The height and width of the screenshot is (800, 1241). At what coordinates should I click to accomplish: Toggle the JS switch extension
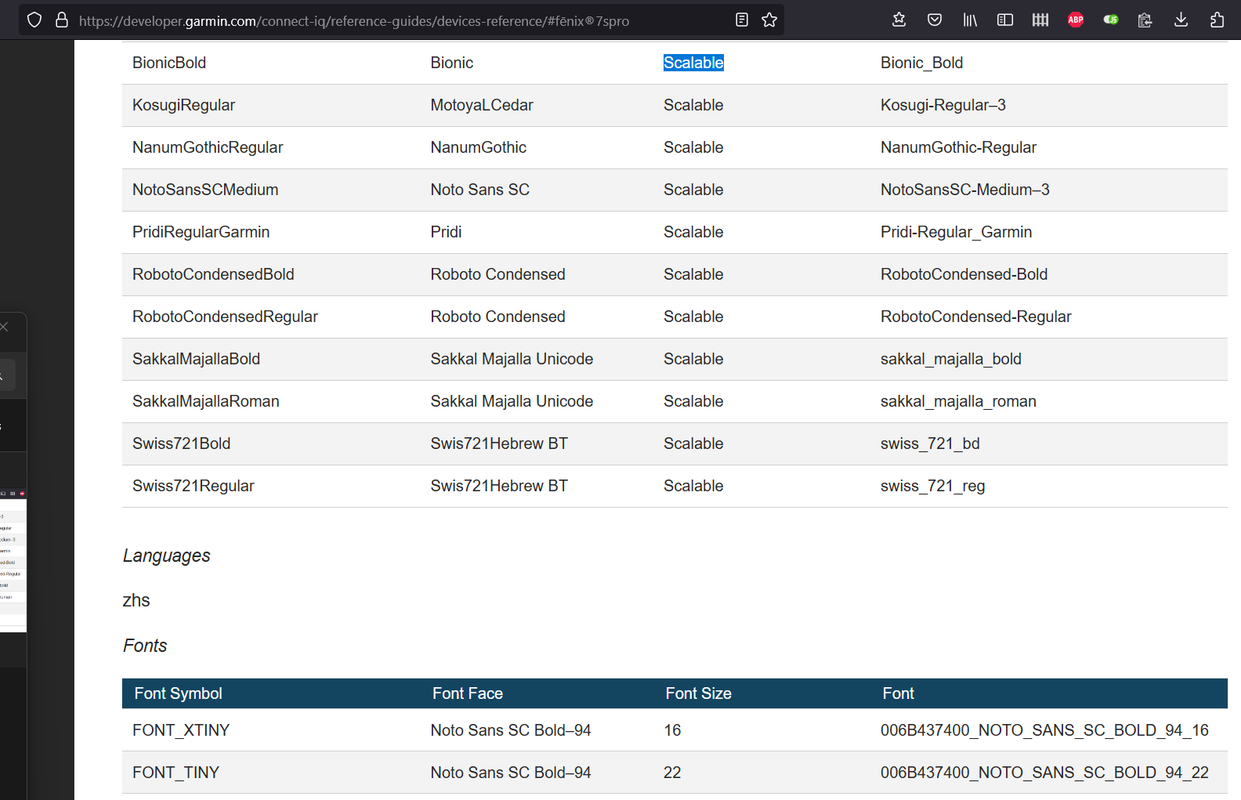tap(1111, 19)
